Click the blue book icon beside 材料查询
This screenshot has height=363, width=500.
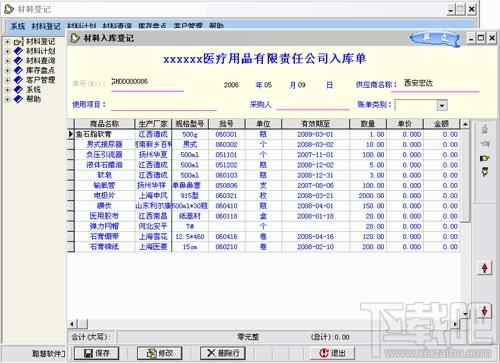[x=18, y=61]
